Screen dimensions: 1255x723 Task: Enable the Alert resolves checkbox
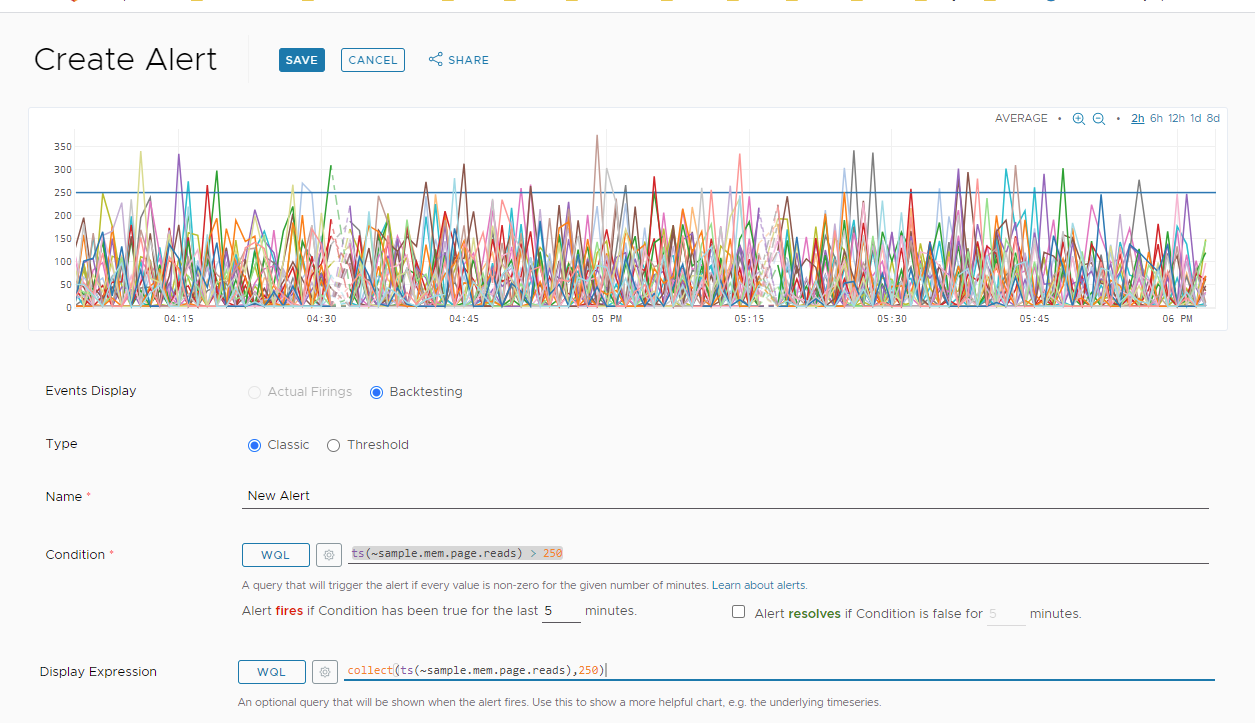(x=738, y=612)
